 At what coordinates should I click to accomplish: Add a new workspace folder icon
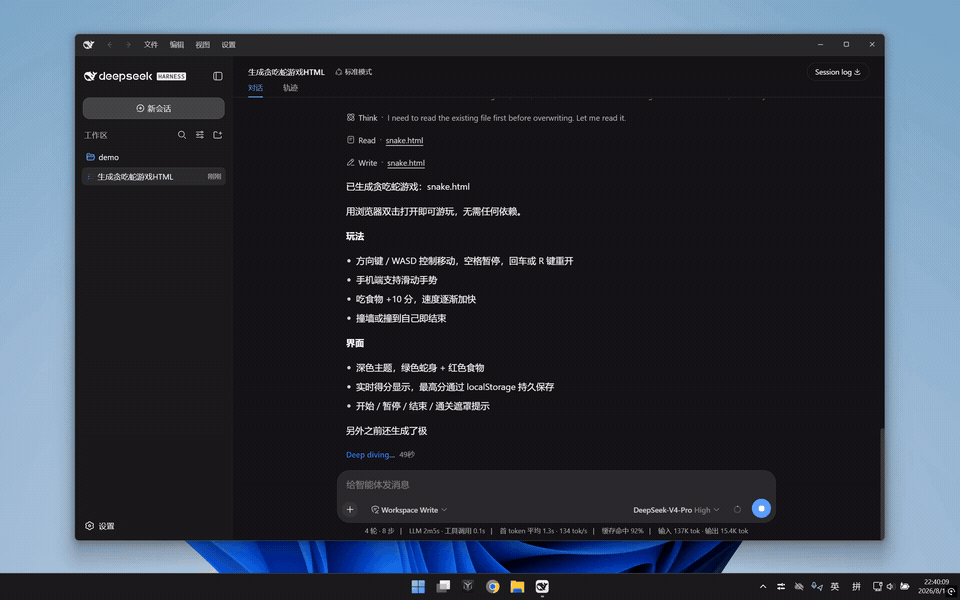(217, 135)
